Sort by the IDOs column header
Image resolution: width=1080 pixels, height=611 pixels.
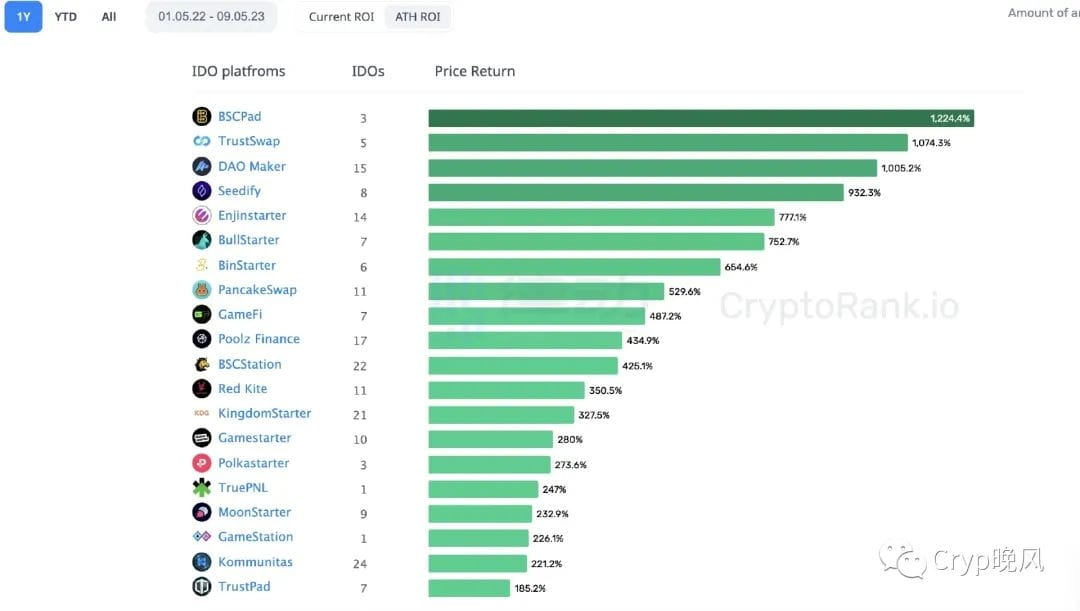[368, 71]
